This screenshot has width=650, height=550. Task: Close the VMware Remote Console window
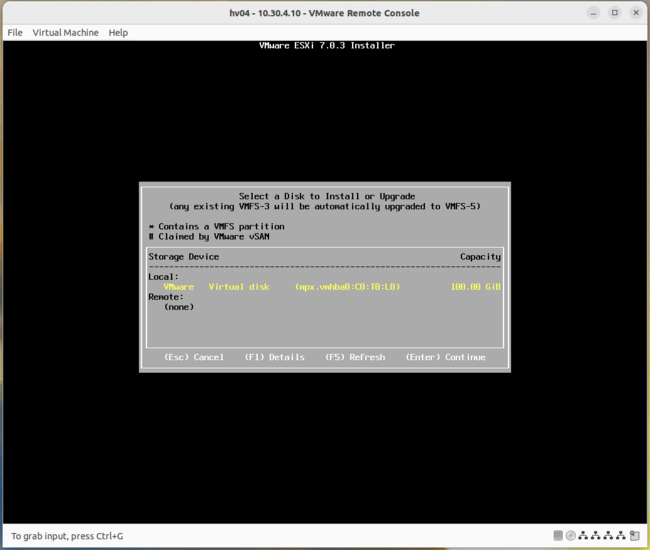tap(636, 13)
